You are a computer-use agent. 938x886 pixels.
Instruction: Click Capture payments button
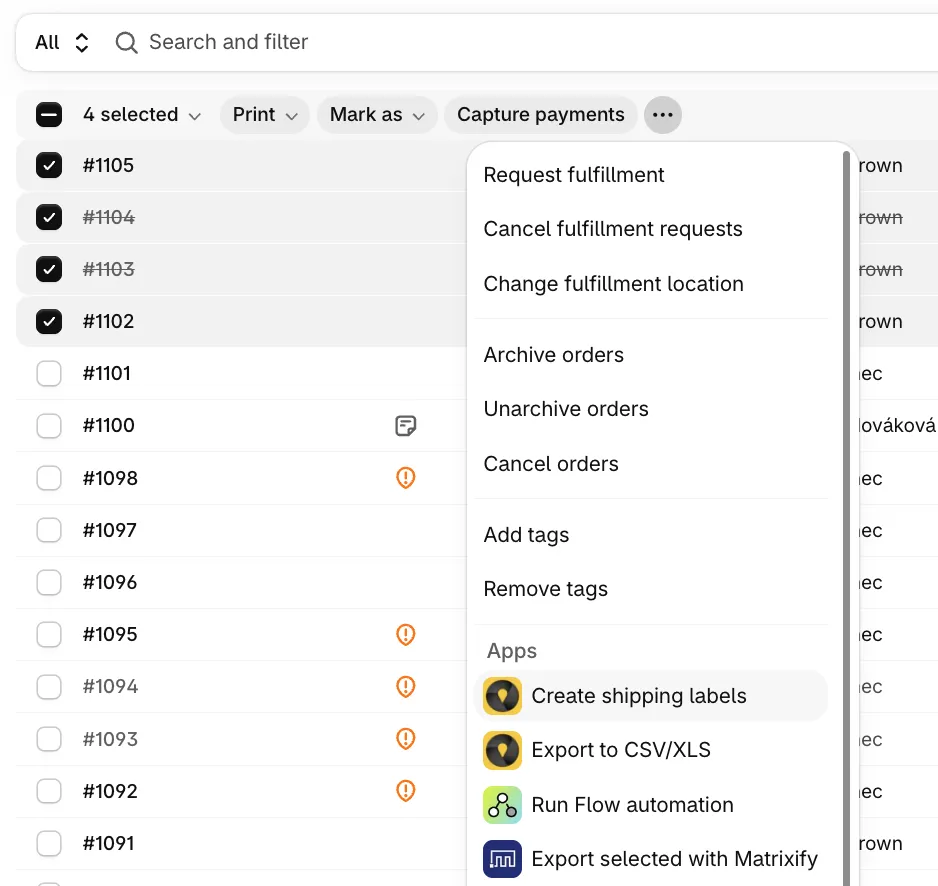pos(540,114)
